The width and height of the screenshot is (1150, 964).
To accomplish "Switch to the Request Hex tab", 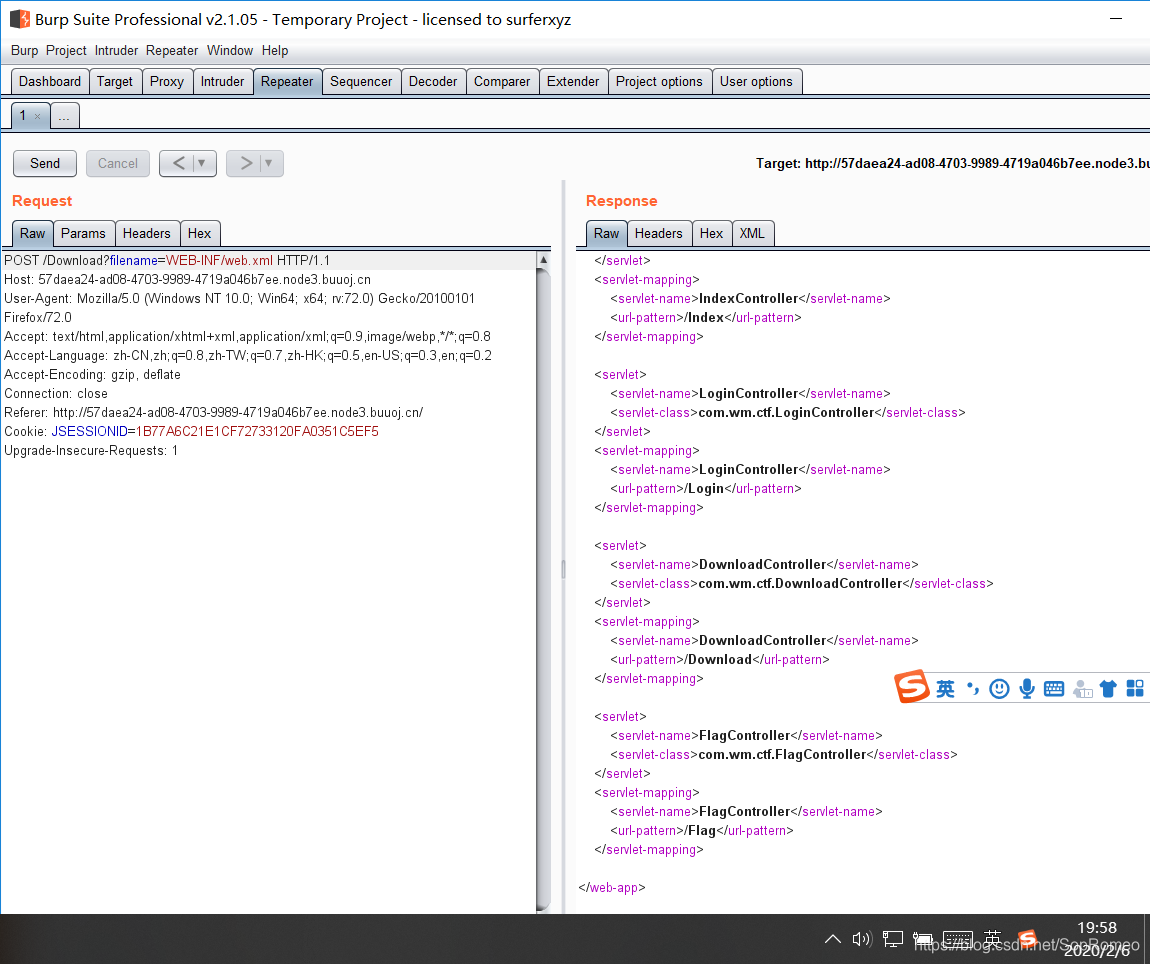I will point(199,233).
